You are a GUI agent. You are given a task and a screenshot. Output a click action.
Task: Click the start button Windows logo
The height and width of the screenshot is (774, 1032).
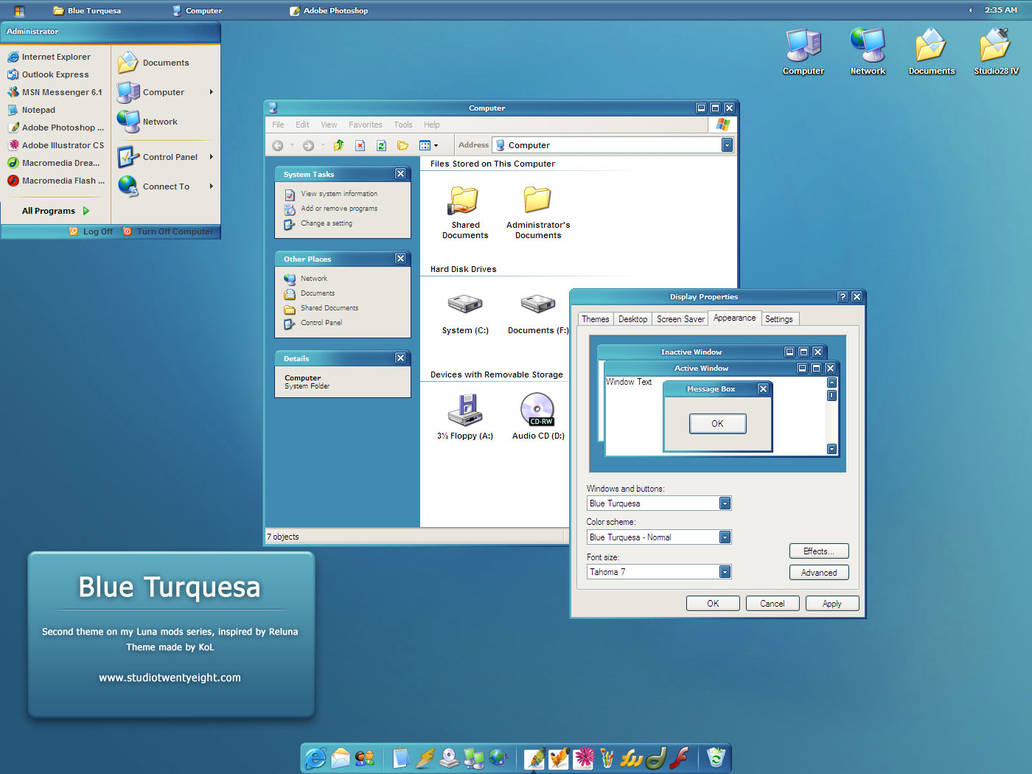(x=19, y=11)
